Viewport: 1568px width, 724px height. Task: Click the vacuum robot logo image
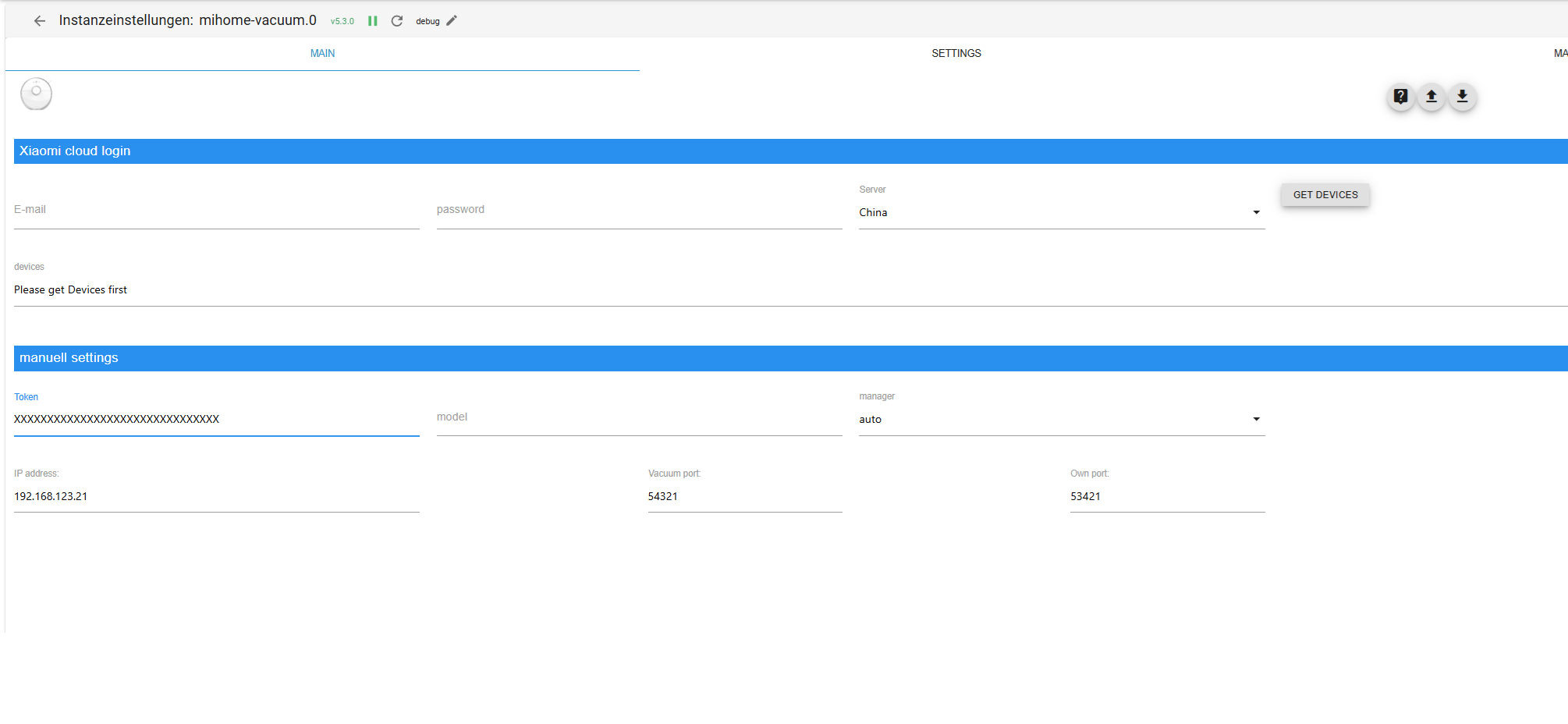click(x=36, y=94)
